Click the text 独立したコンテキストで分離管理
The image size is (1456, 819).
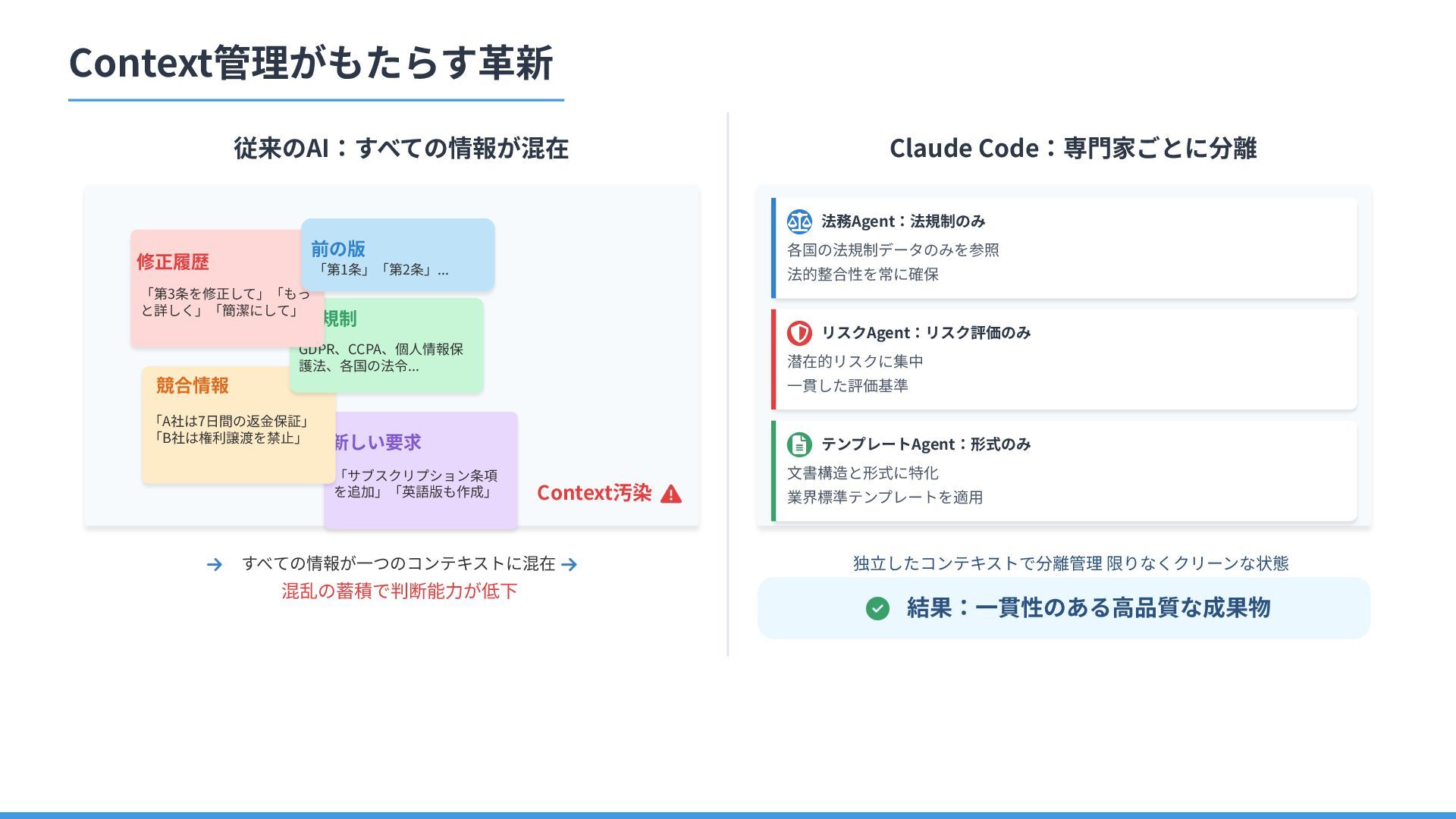click(977, 563)
